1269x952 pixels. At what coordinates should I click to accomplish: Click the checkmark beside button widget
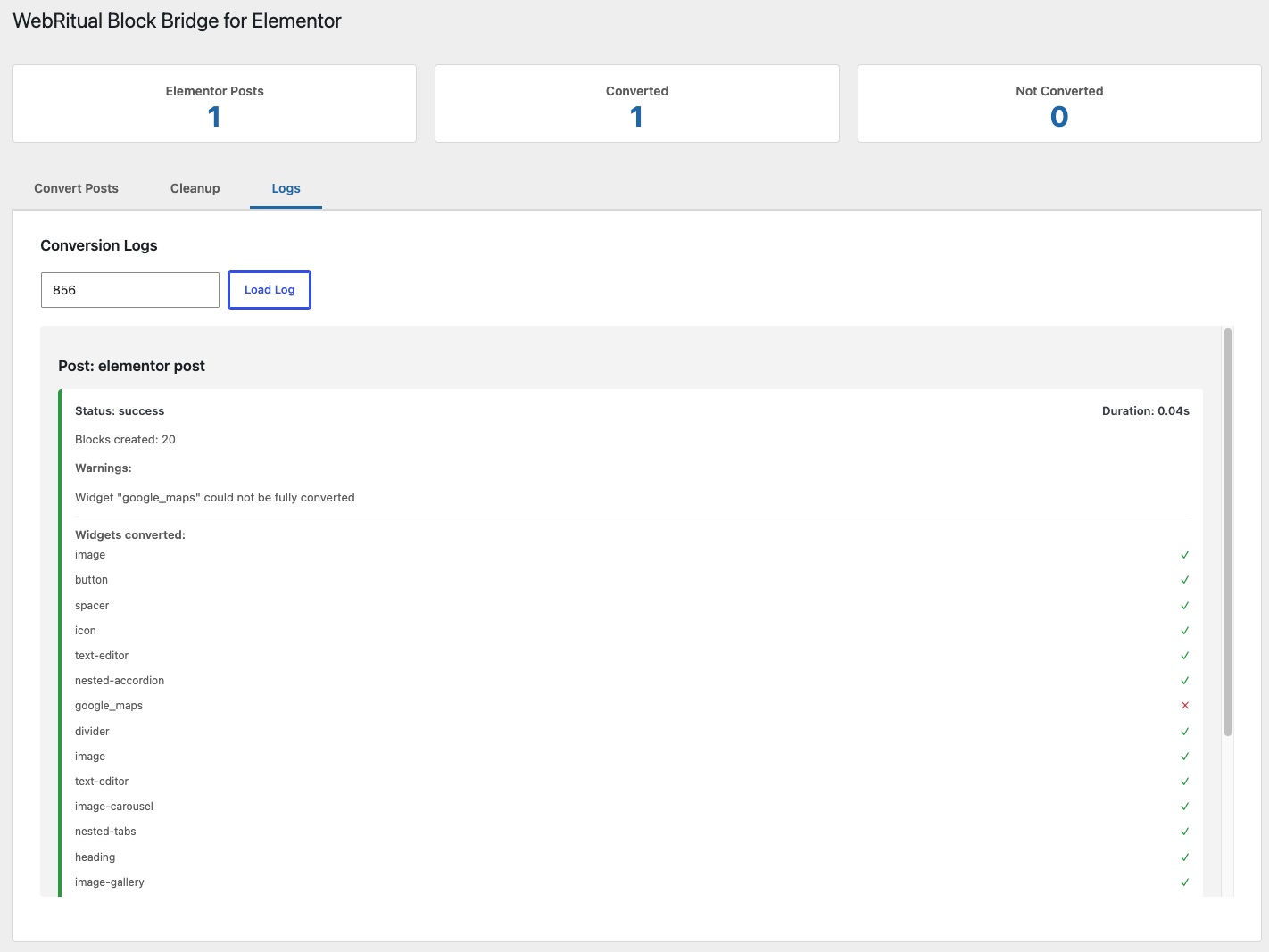(x=1185, y=580)
